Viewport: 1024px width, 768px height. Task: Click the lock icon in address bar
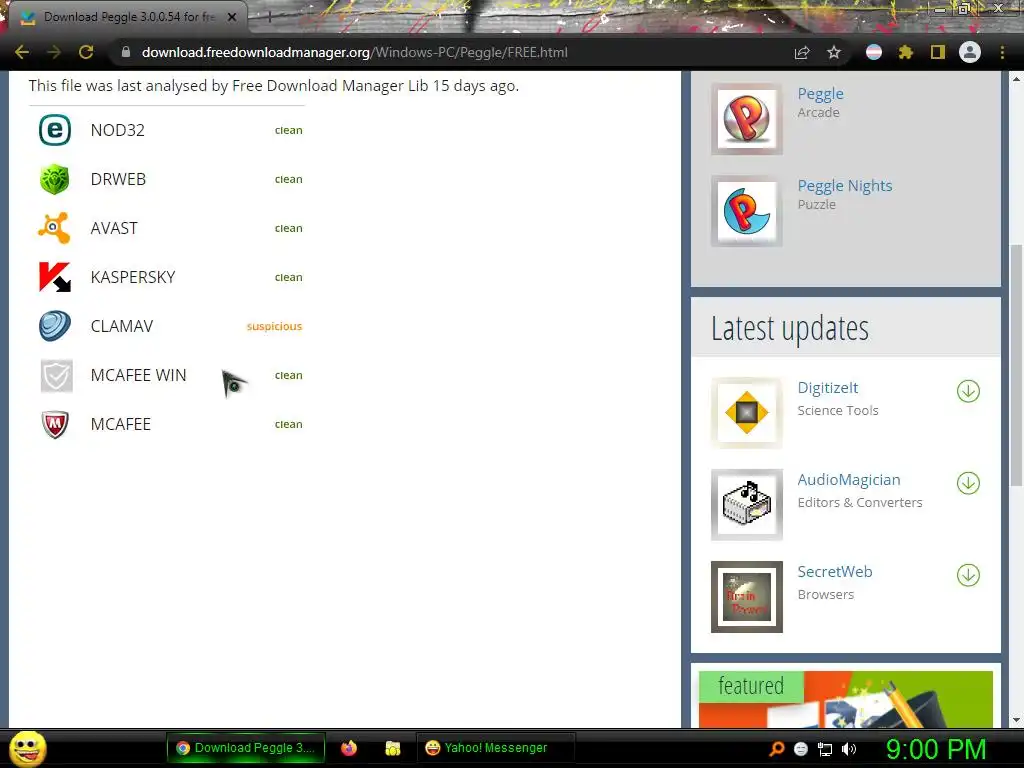[x=125, y=52]
